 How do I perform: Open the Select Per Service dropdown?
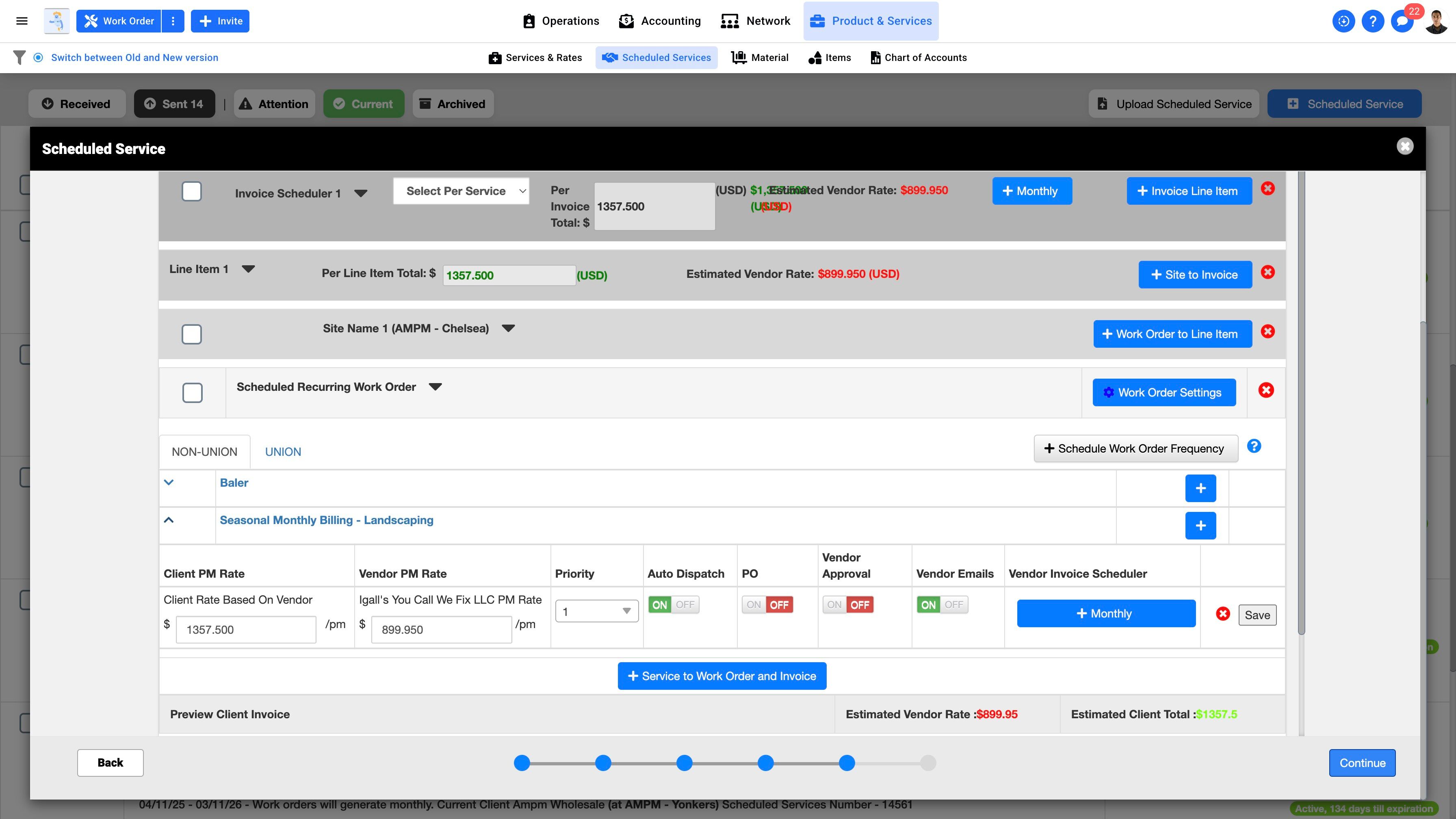(x=461, y=191)
